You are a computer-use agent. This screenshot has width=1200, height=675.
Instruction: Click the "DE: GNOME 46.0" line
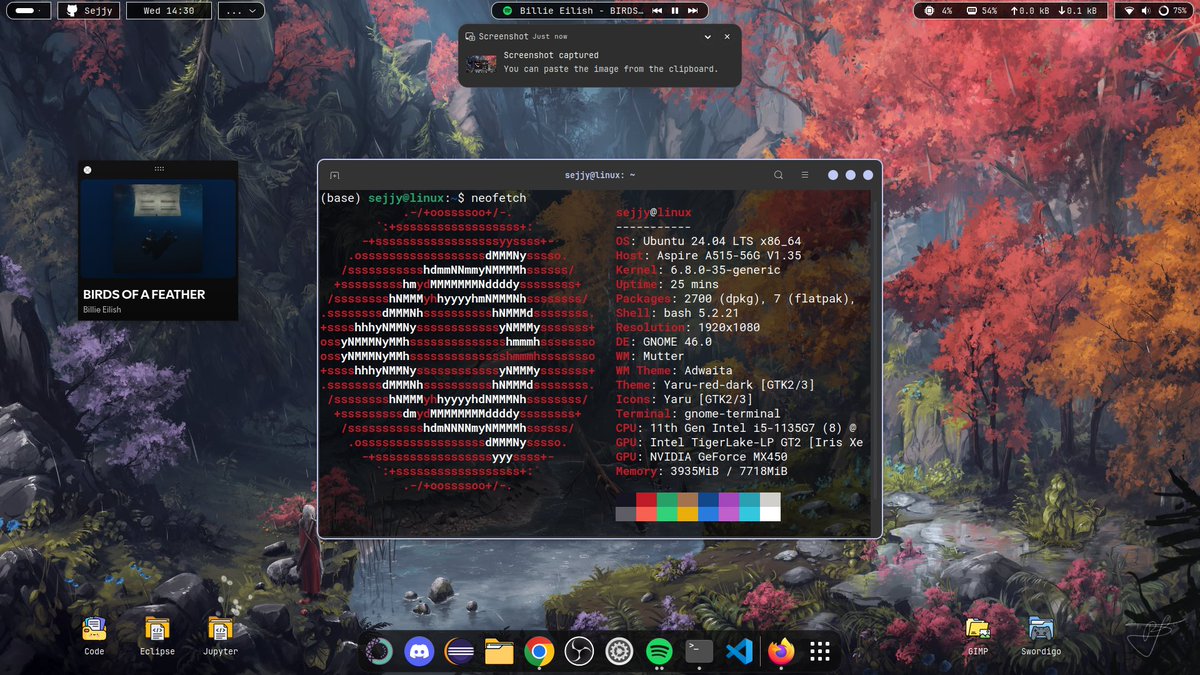[x=664, y=342]
